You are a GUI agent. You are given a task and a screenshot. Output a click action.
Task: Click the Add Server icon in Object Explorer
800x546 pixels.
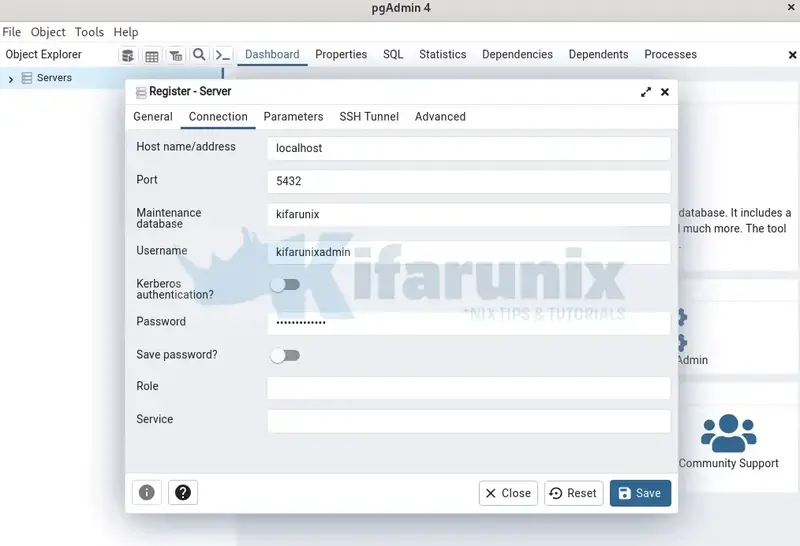(128, 55)
